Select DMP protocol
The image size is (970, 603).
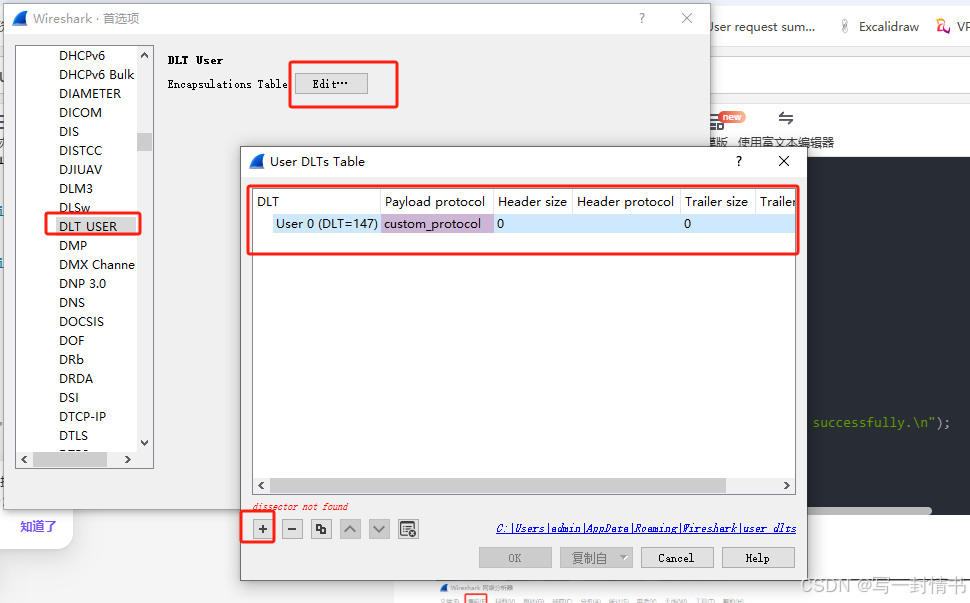point(73,246)
